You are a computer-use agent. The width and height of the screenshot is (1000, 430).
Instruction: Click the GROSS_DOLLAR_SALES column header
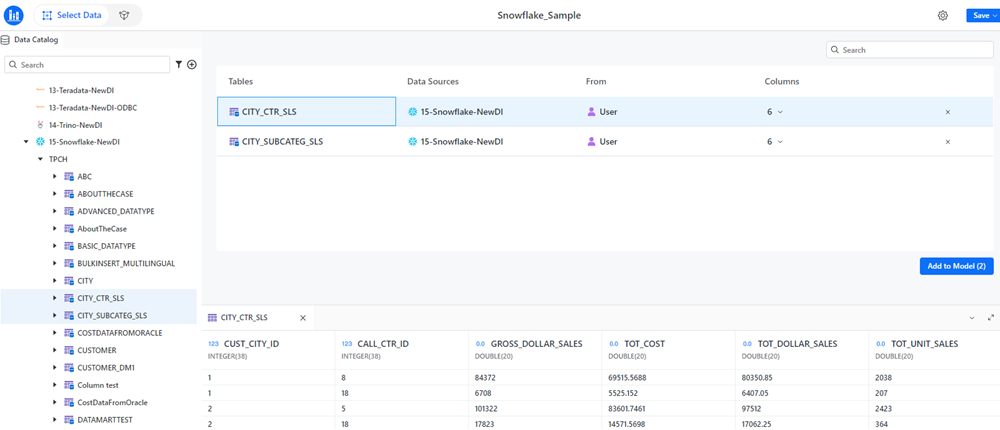click(536, 344)
